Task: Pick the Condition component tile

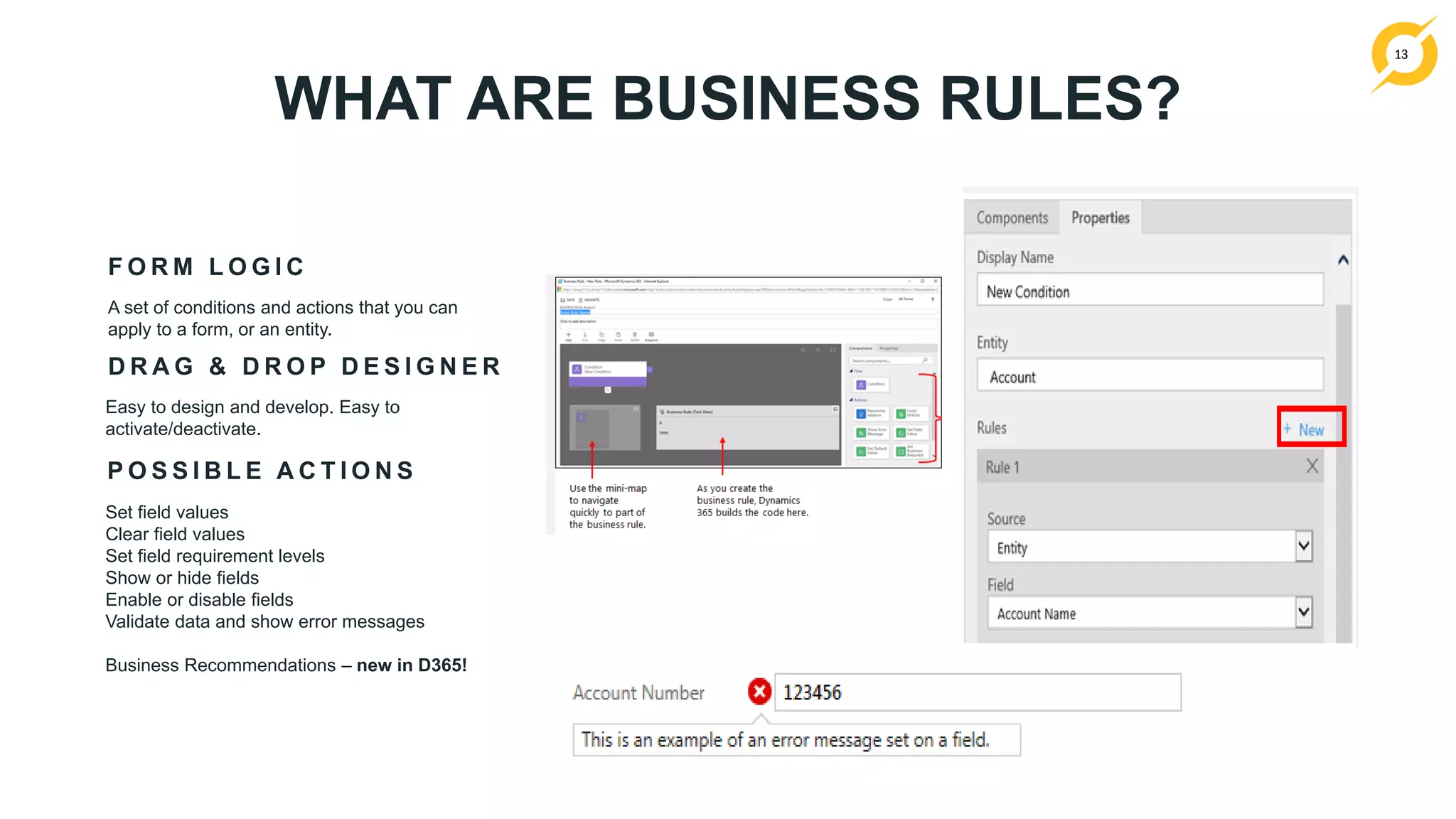Action: tap(871, 385)
